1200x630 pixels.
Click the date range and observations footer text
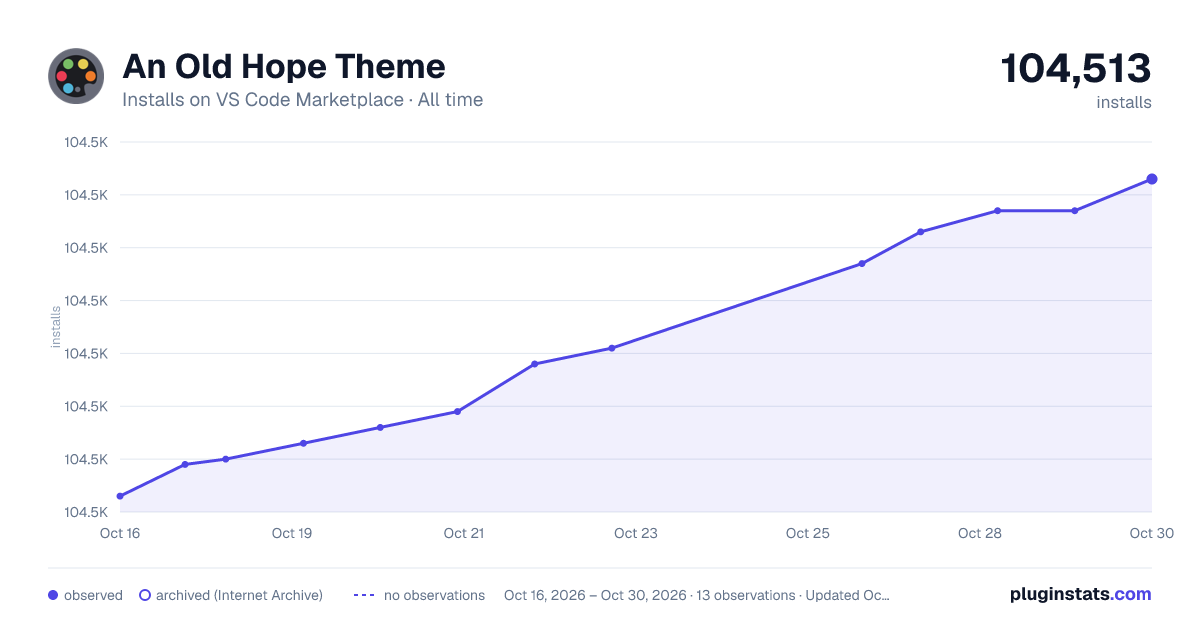[x=697, y=595]
